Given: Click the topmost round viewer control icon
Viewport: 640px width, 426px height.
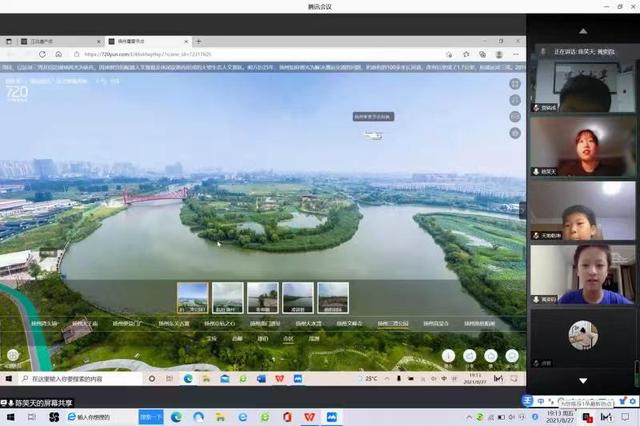Looking at the screenshot, I should [x=515, y=84].
